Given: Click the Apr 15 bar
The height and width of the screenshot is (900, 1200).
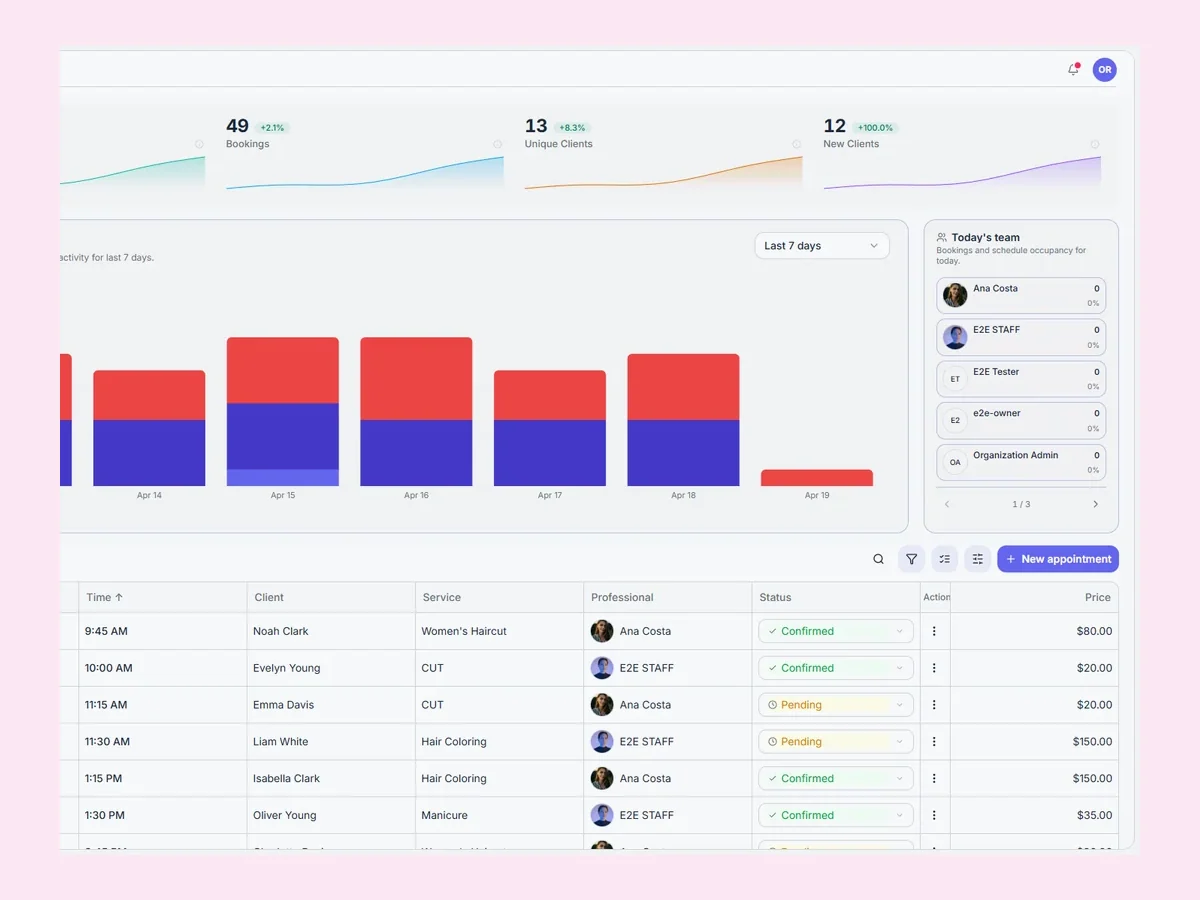Looking at the screenshot, I should (283, 411).
